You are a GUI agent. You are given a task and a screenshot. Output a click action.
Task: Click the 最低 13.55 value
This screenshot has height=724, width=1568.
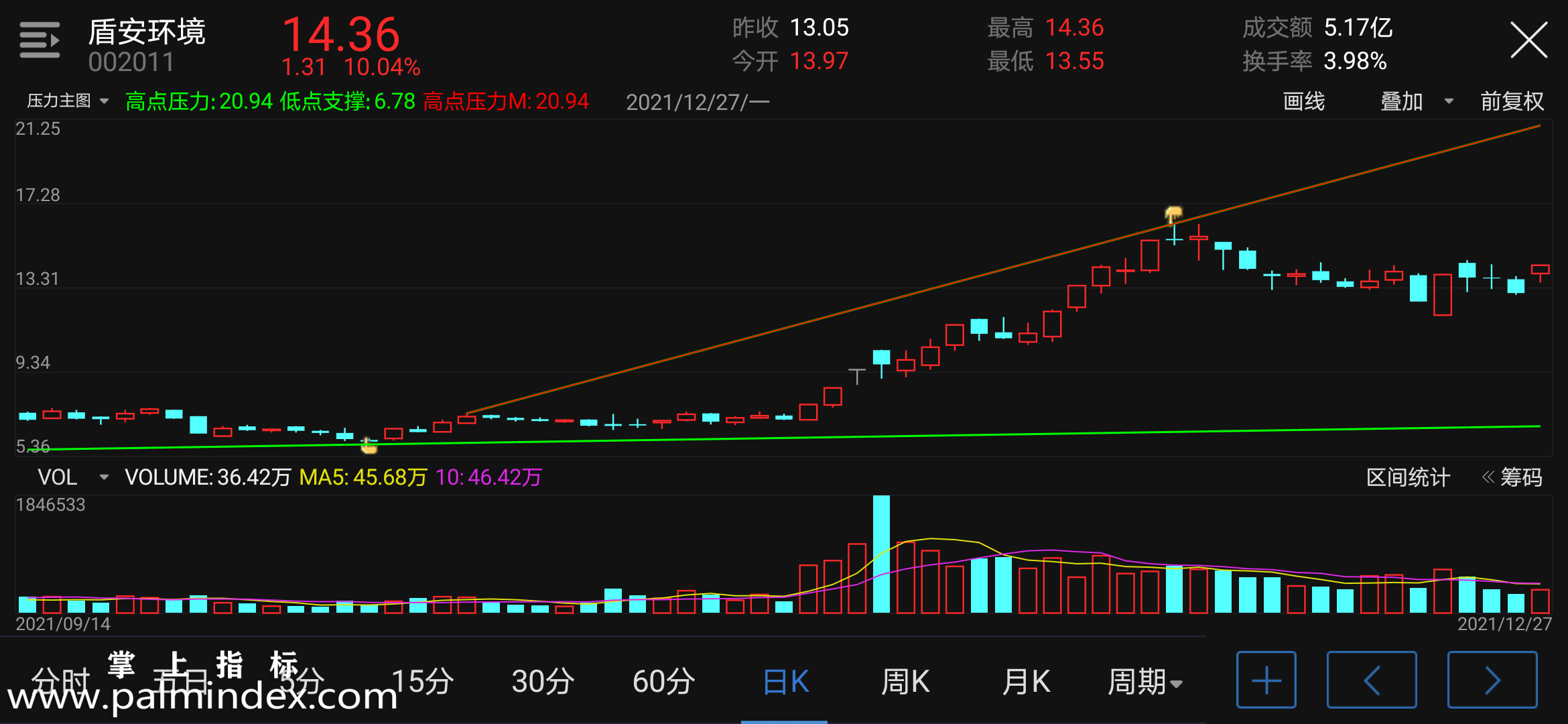tap(1074, 61)
